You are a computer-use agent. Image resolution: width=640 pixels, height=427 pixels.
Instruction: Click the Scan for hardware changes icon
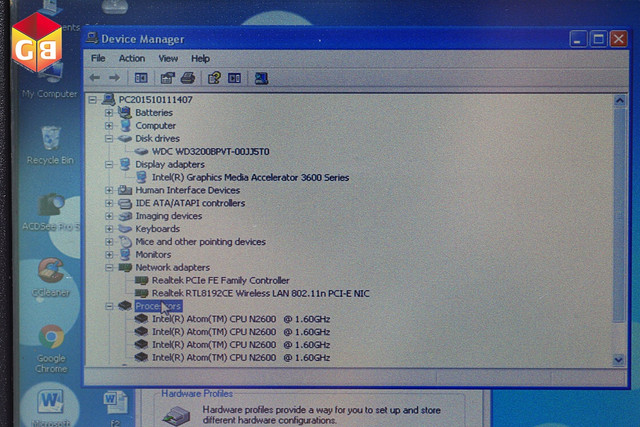pos(261,78)
